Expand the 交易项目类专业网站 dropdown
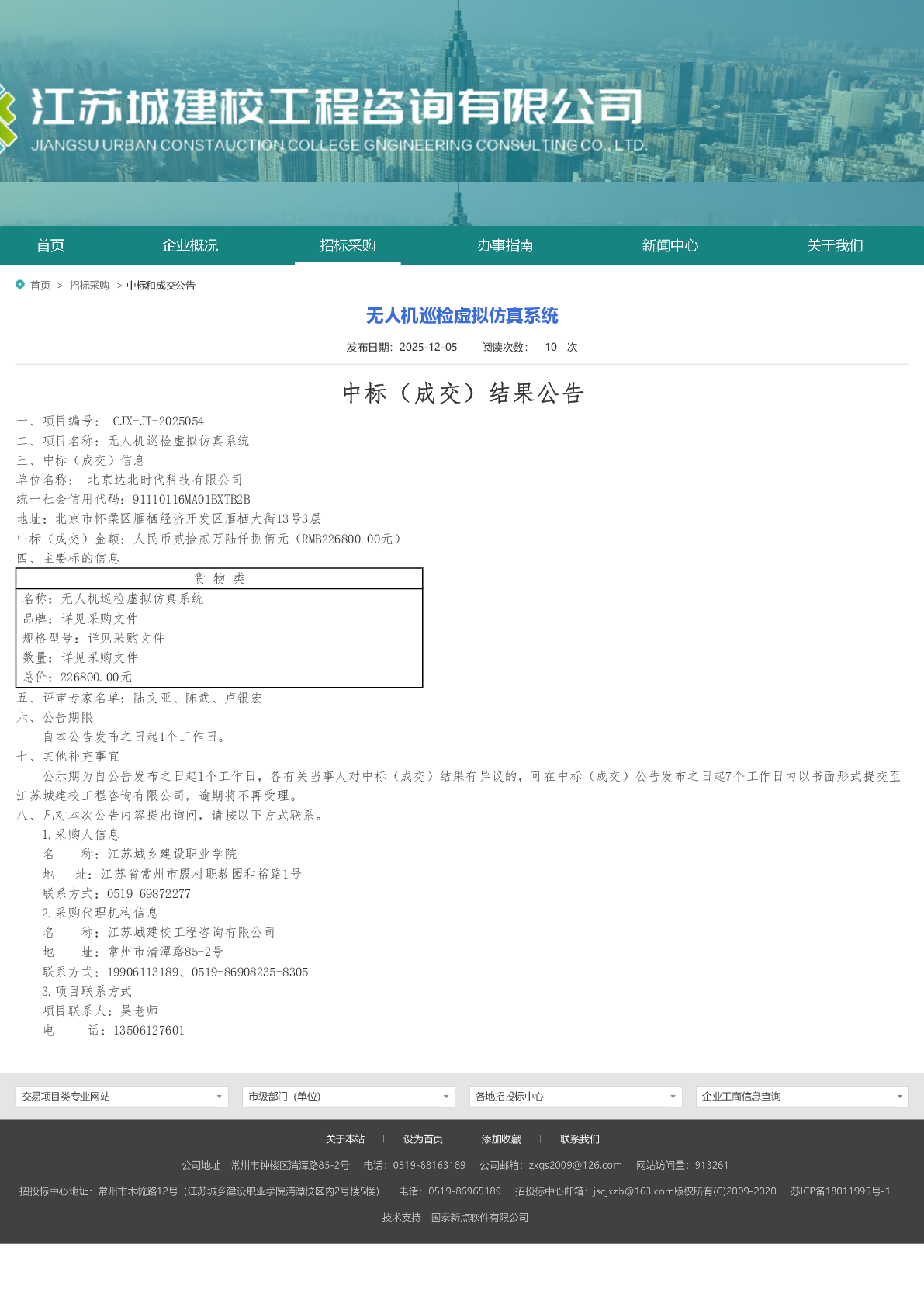Screen dimensions: 924x1307 coord(122,1096)
